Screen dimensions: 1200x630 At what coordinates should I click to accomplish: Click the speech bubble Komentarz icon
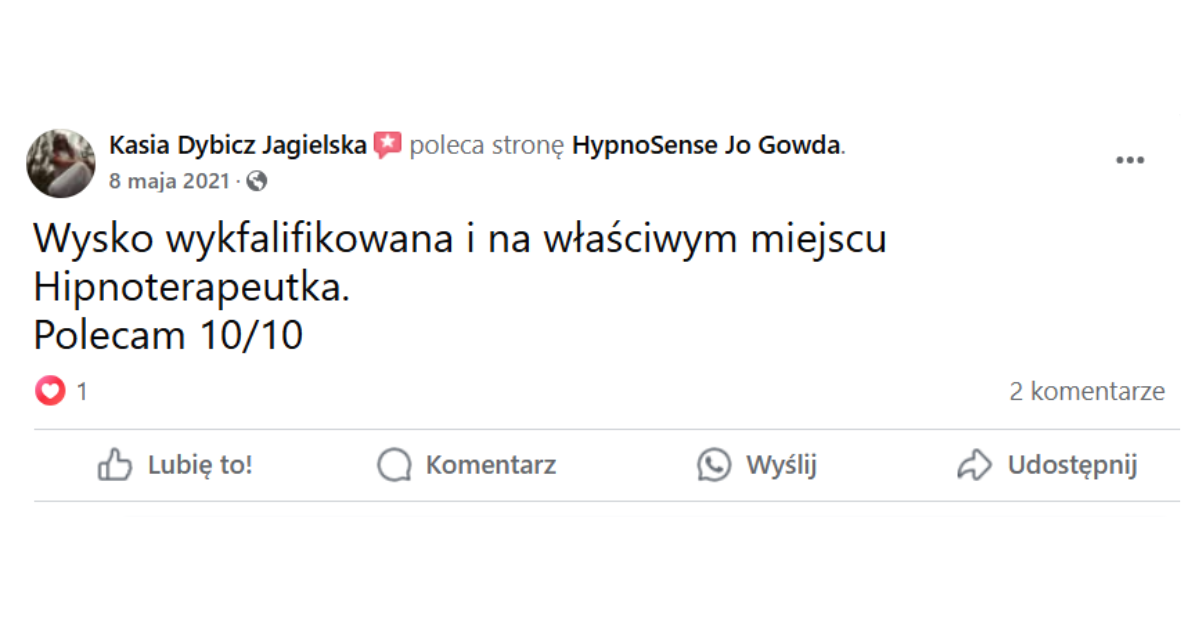(394, 465)
